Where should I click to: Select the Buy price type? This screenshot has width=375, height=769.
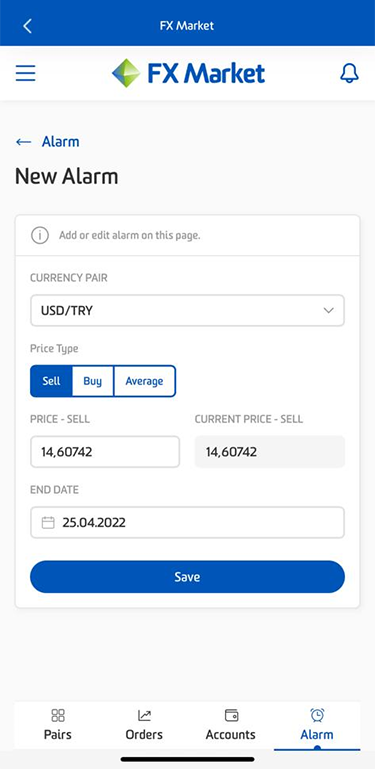(92, 381)
